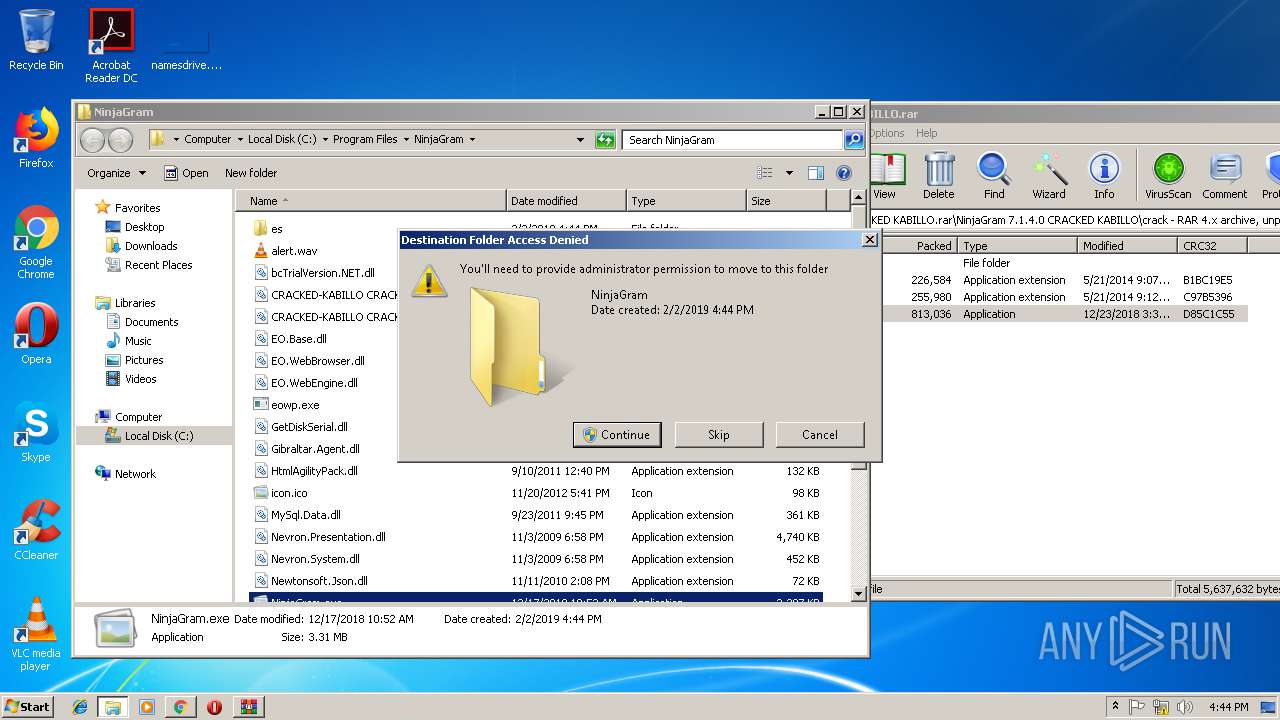Open the CCleaner desktop shortcut

click(x=36, y=530)
